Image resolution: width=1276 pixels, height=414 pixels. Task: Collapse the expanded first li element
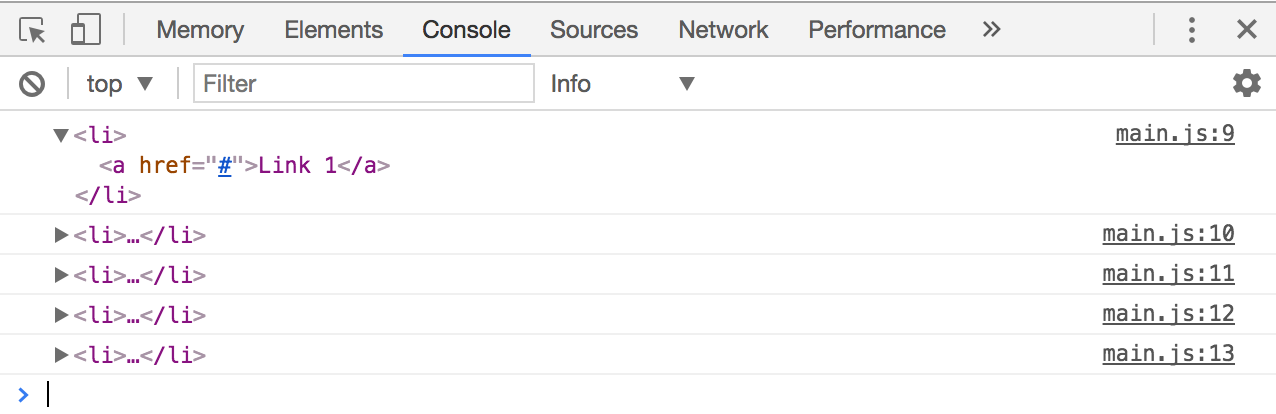(x=61, y=135)
